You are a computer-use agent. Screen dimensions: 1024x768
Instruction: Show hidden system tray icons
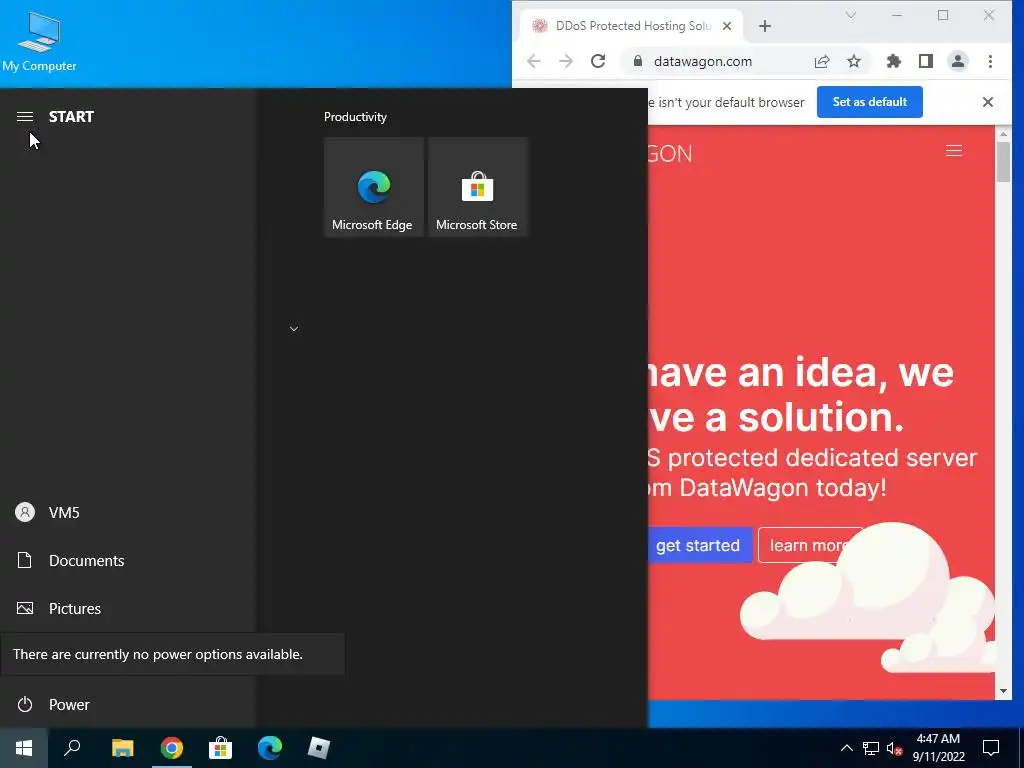point(846,748)
